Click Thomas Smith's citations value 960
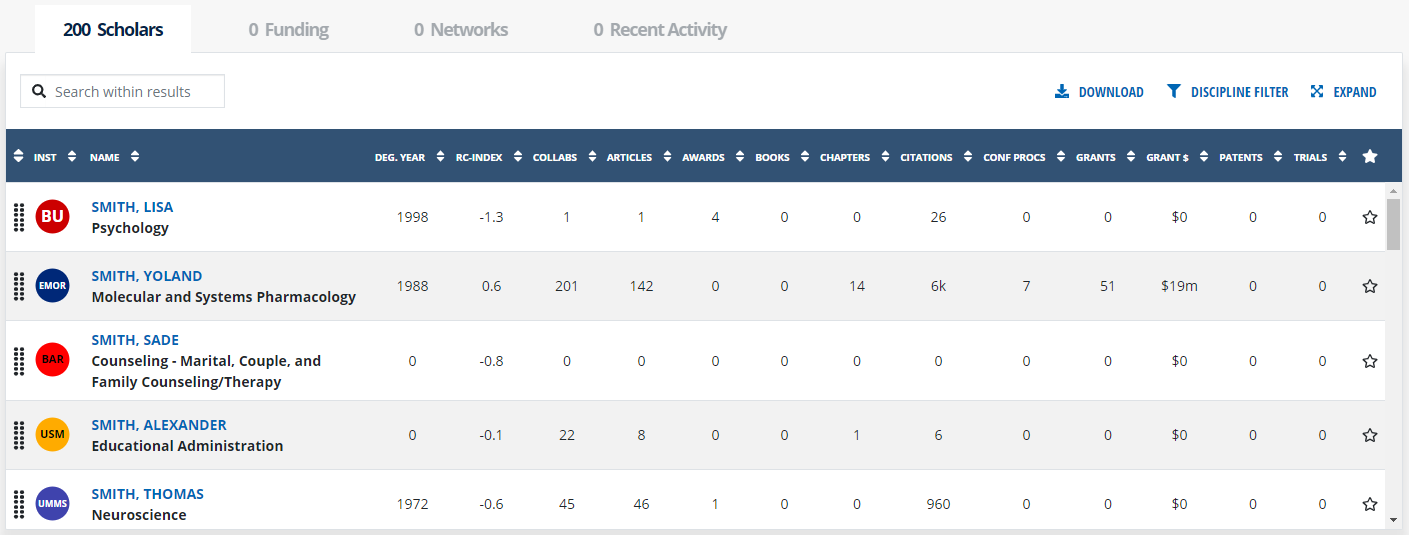This screenshot has height=535, width=1409. pos(938,504)
